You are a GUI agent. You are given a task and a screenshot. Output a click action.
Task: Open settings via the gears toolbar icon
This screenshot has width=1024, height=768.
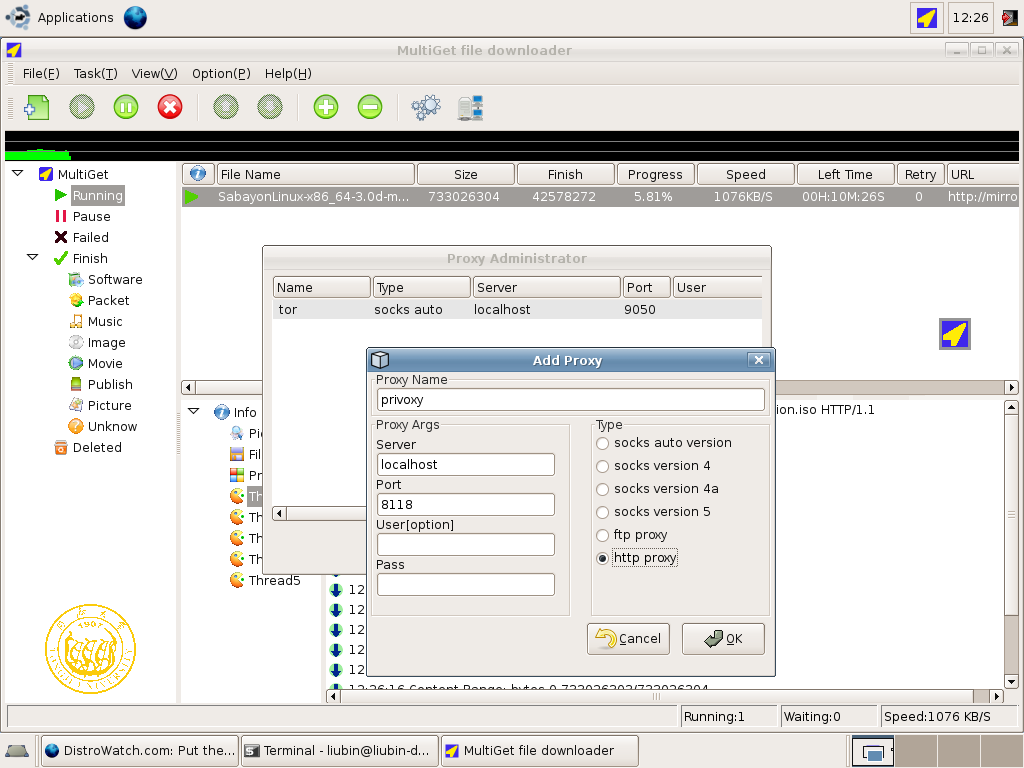[426, 107]
